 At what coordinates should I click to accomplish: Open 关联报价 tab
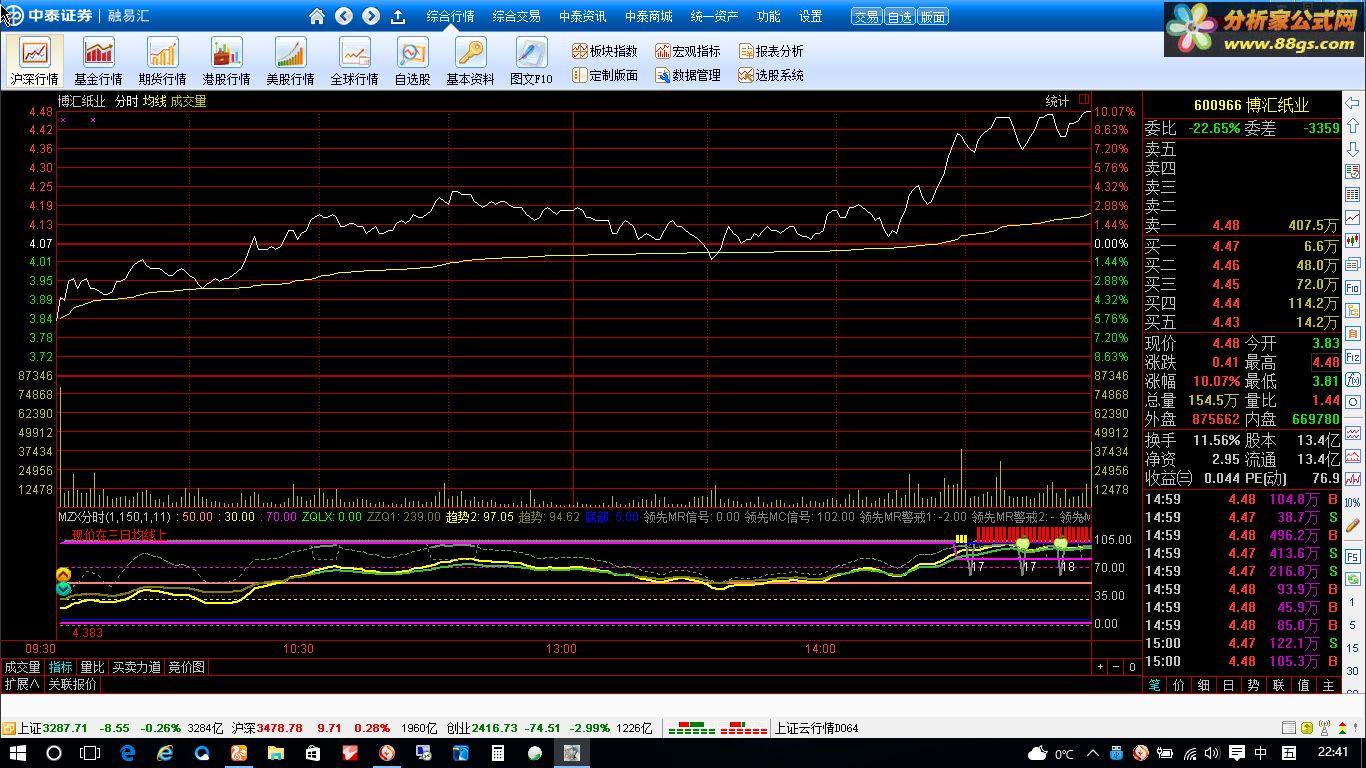[73, 684]
